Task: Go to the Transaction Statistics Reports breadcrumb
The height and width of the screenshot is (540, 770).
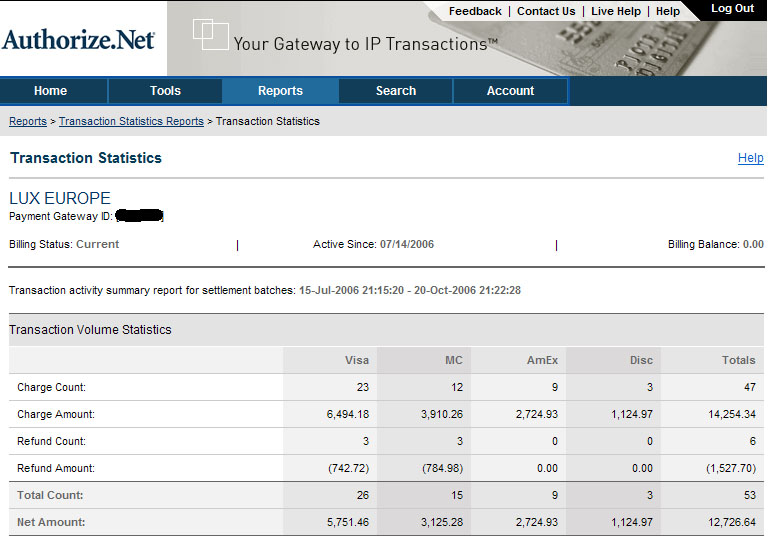Action: 131,121
